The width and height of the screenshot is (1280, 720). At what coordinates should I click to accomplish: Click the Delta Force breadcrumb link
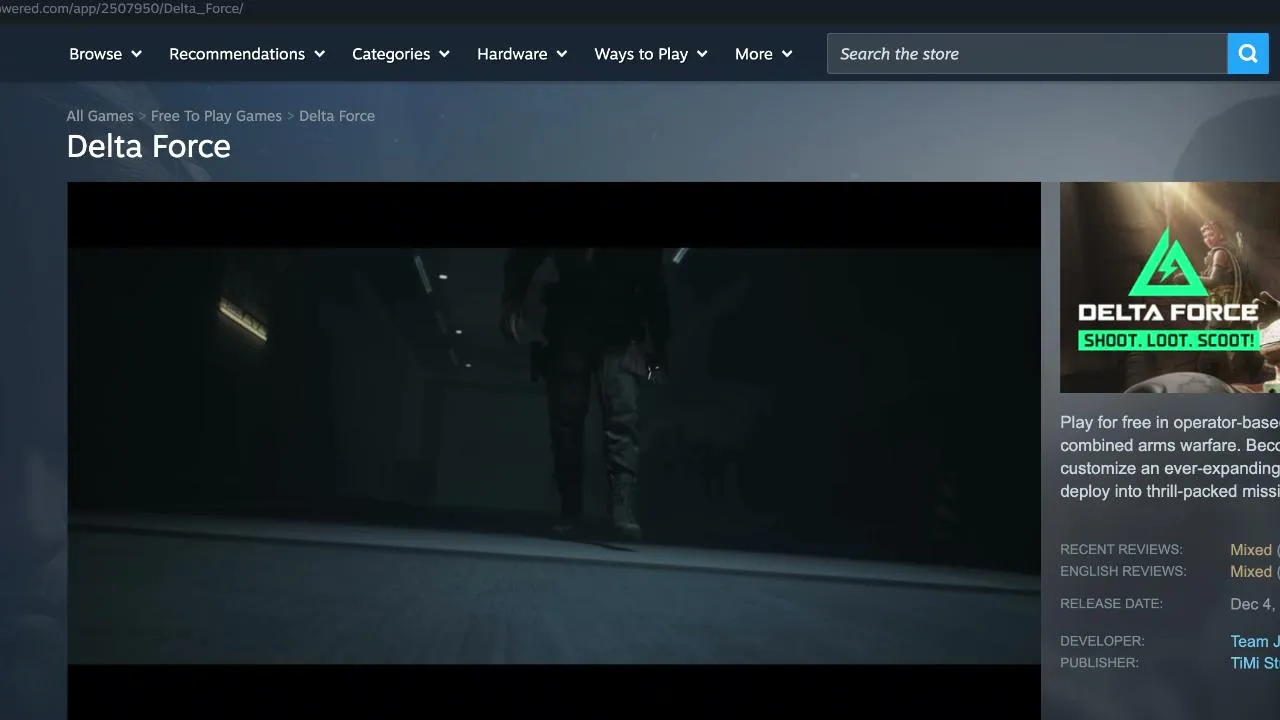(337, 116)
